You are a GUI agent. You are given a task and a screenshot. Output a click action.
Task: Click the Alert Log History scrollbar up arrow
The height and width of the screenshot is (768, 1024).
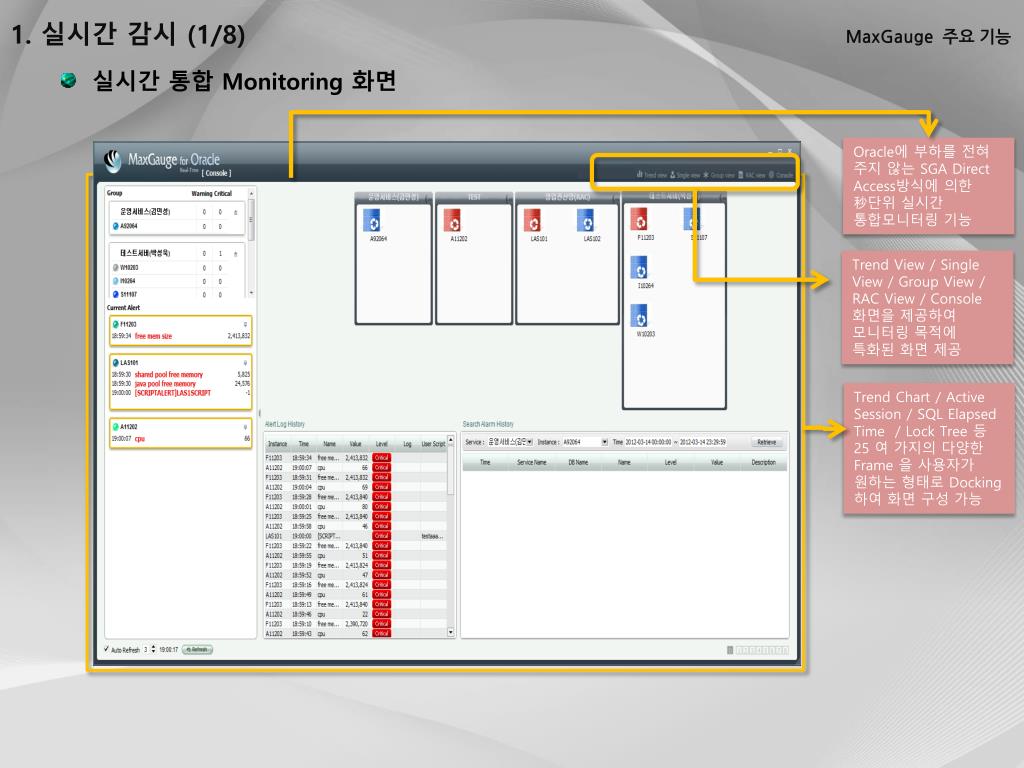point(451,440)
